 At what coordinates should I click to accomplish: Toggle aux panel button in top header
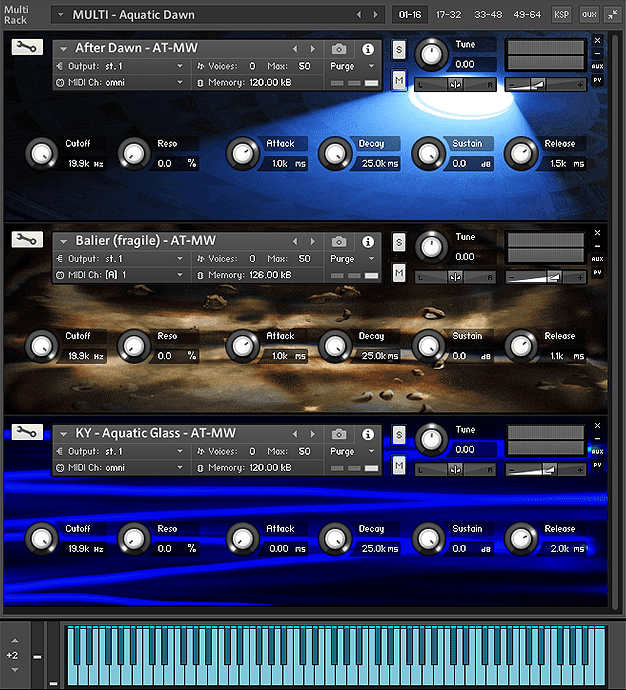tap(589, 15)
